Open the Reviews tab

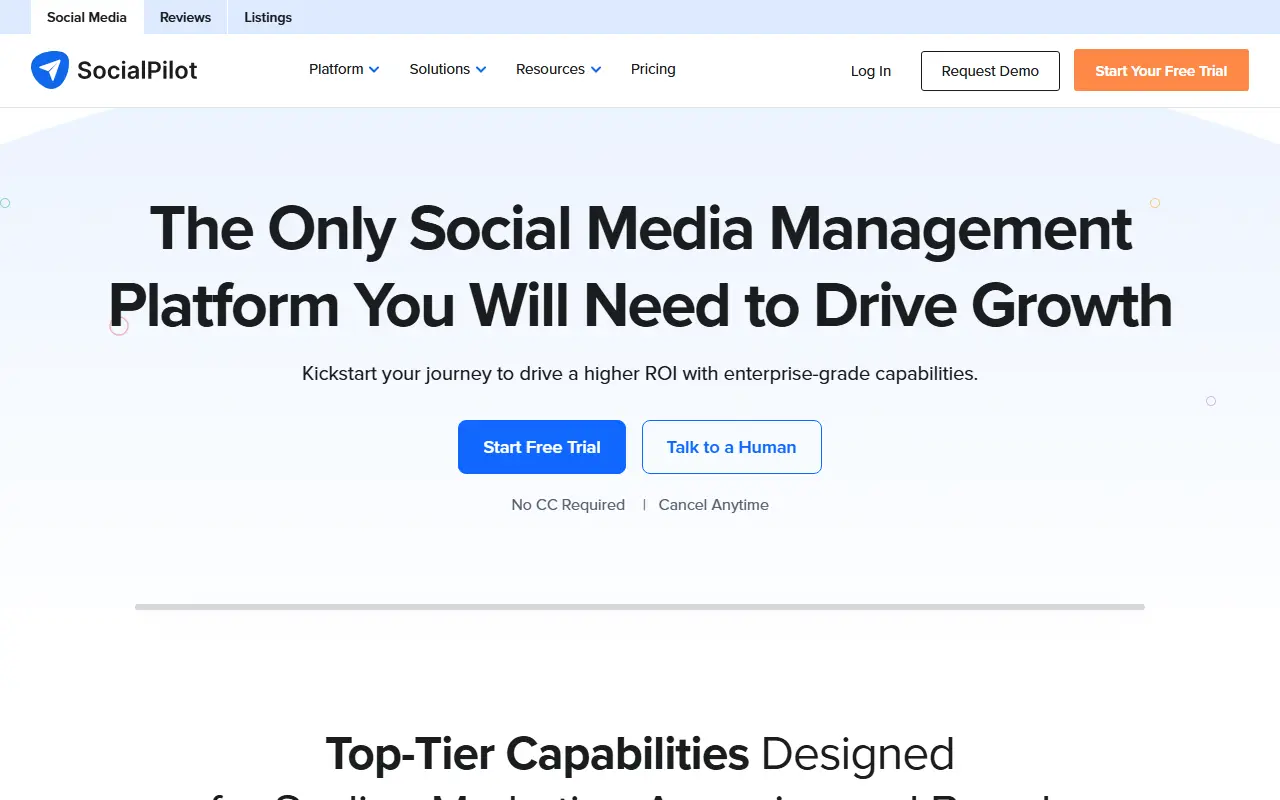click(x=186, y=17)
